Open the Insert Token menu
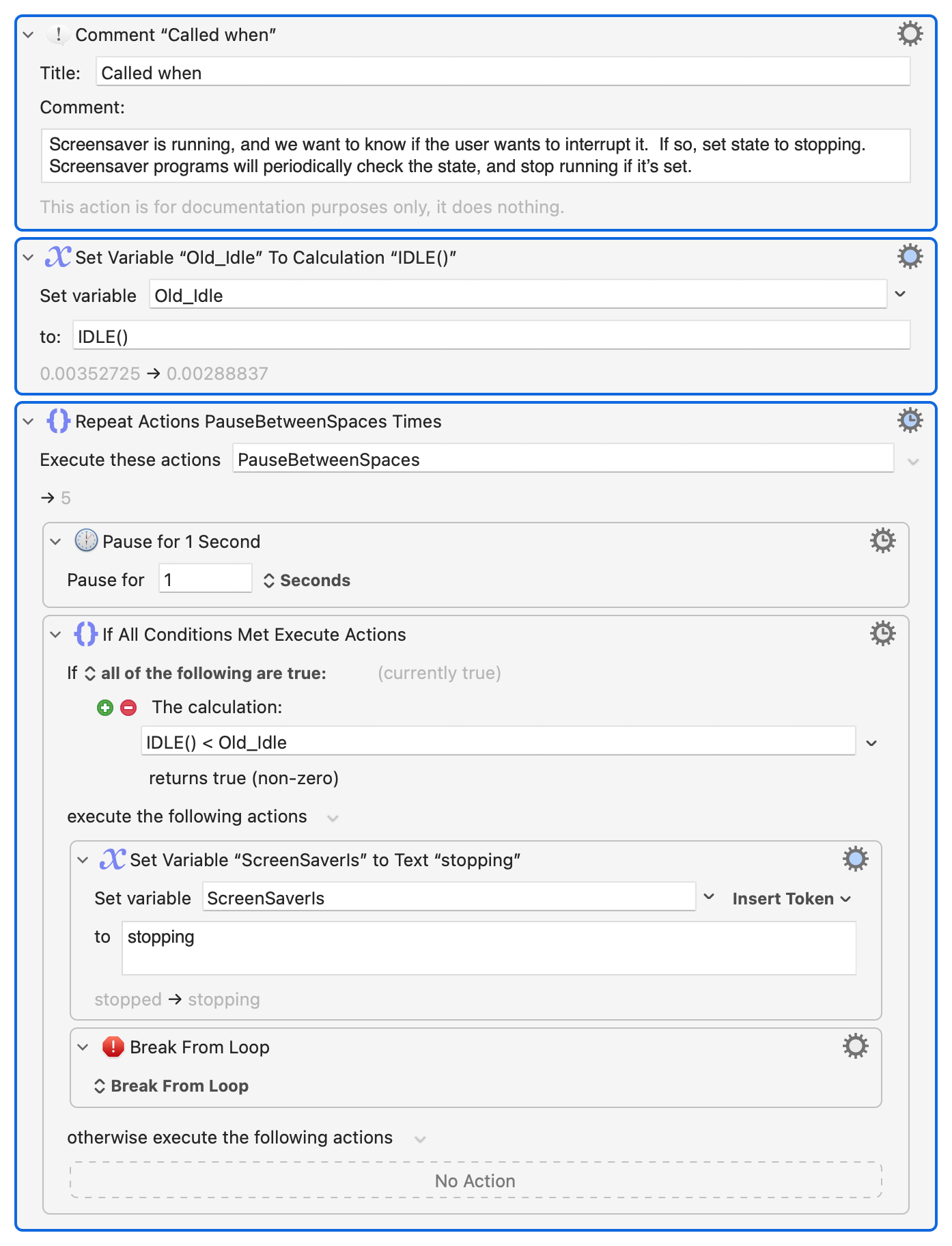Image resolution: width=952 pixels, height=1246 pixels. [792, 898]
